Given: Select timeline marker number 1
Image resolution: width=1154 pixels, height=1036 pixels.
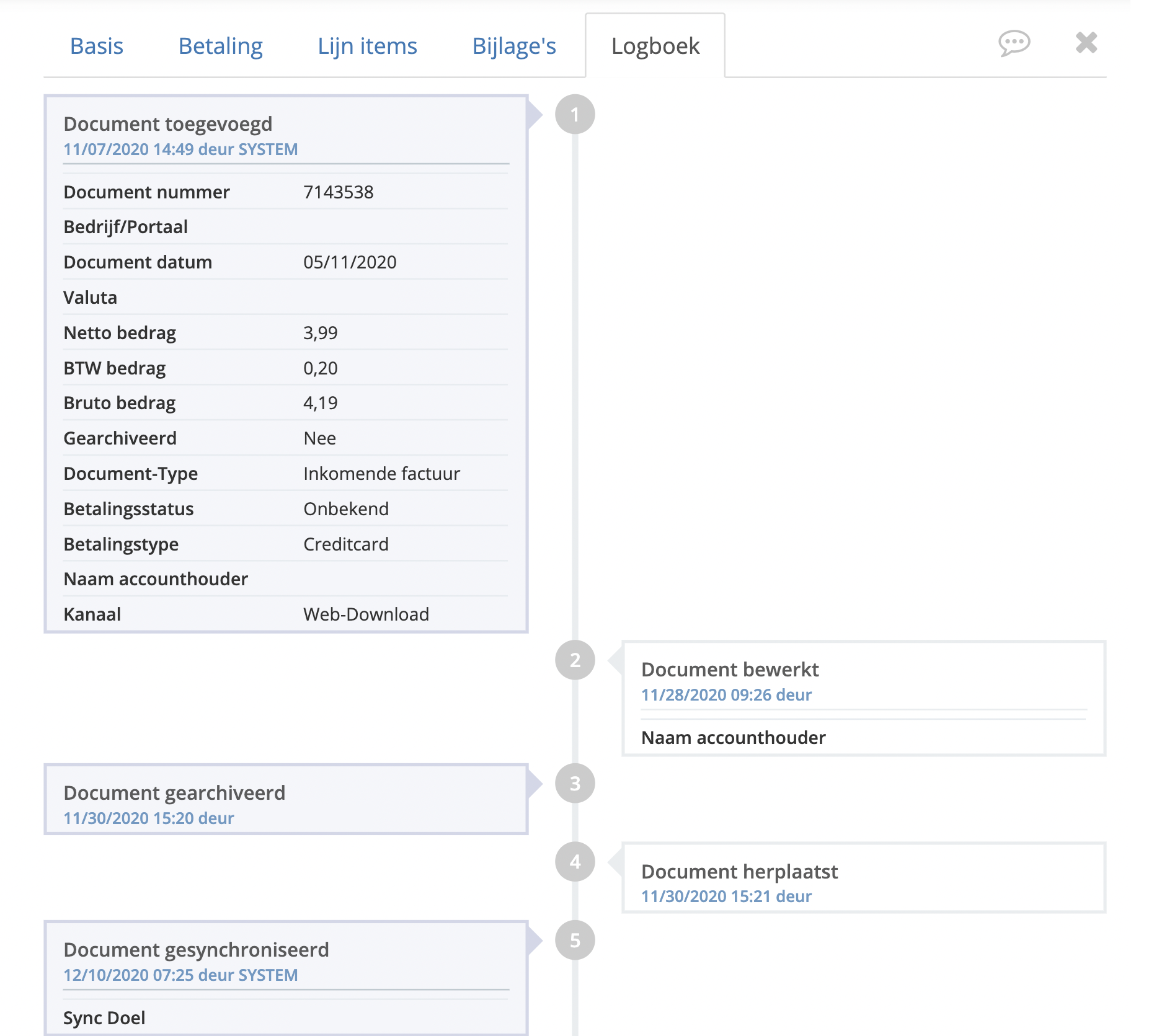Looking at the screenshot, I should pos(575,115).
